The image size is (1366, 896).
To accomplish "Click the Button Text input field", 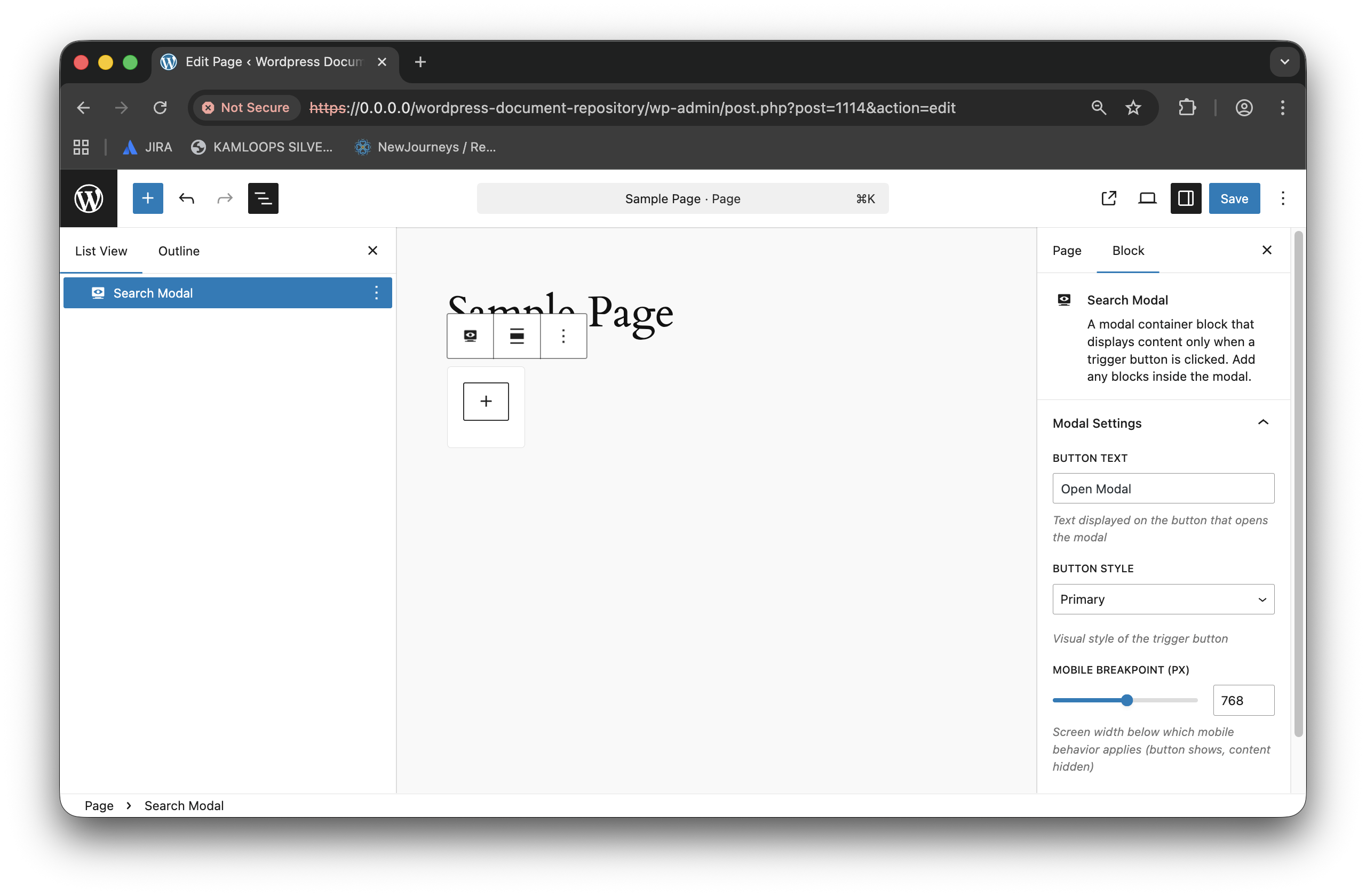I will point(1163,489).
